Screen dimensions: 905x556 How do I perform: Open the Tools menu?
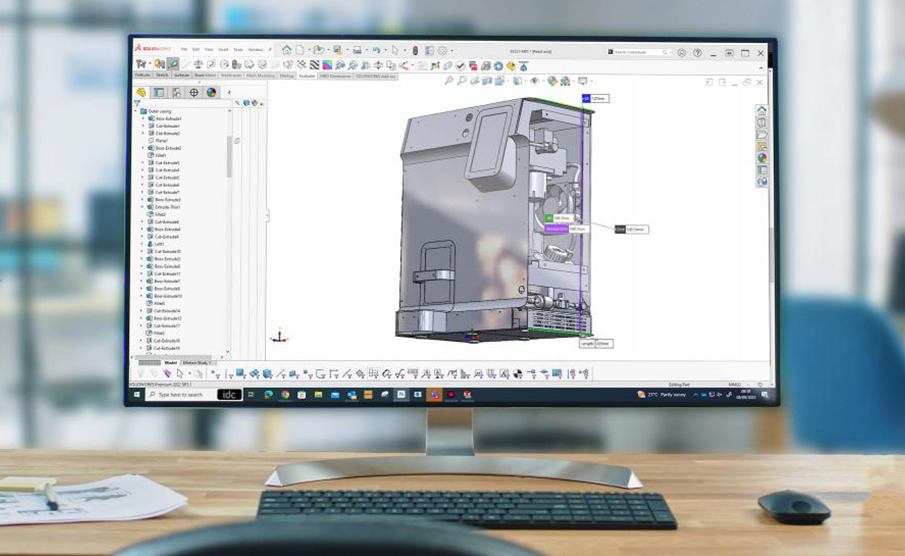click(238, 50)
